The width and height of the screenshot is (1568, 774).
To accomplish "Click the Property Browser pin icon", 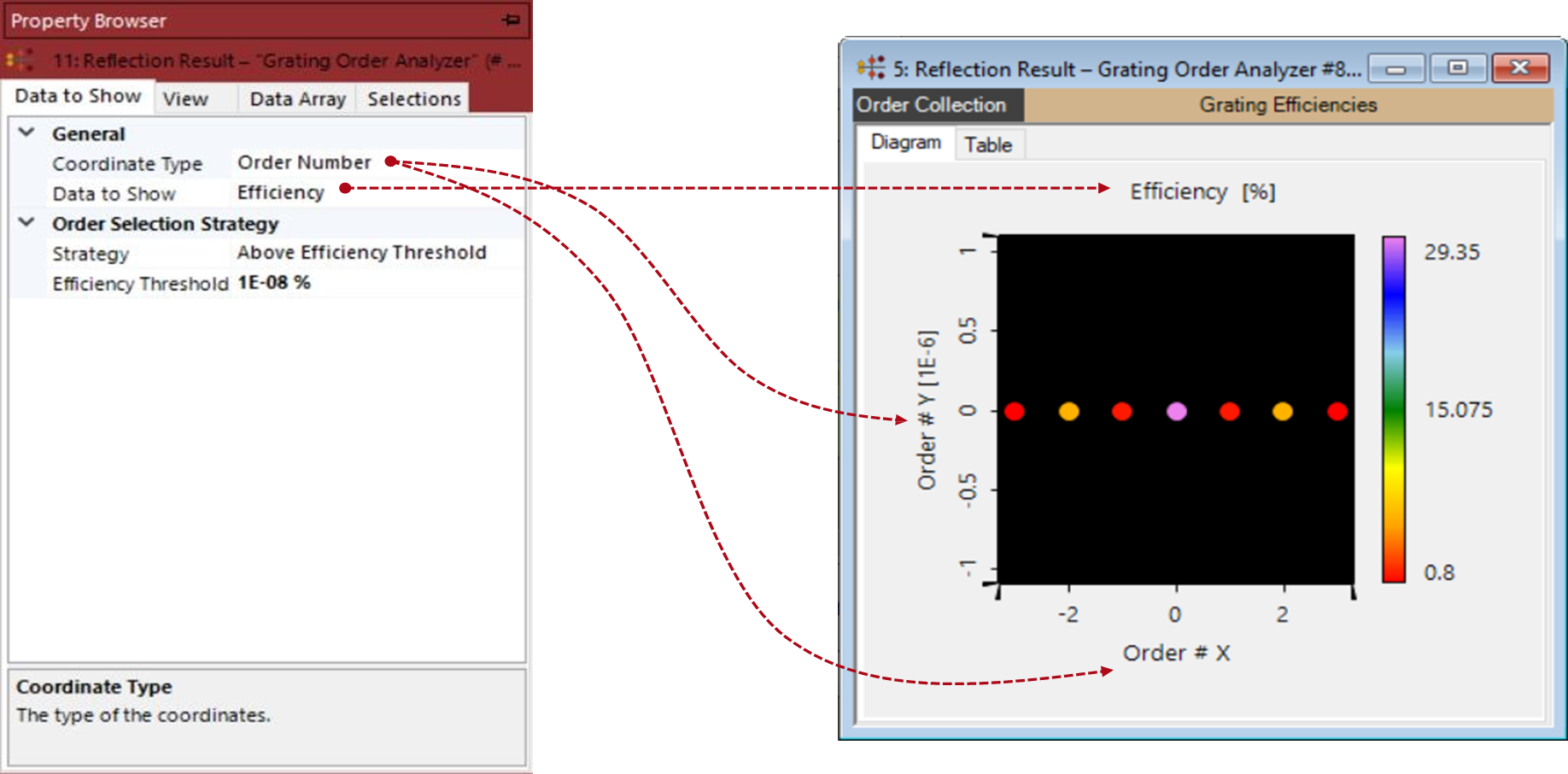I will (511, 20).
